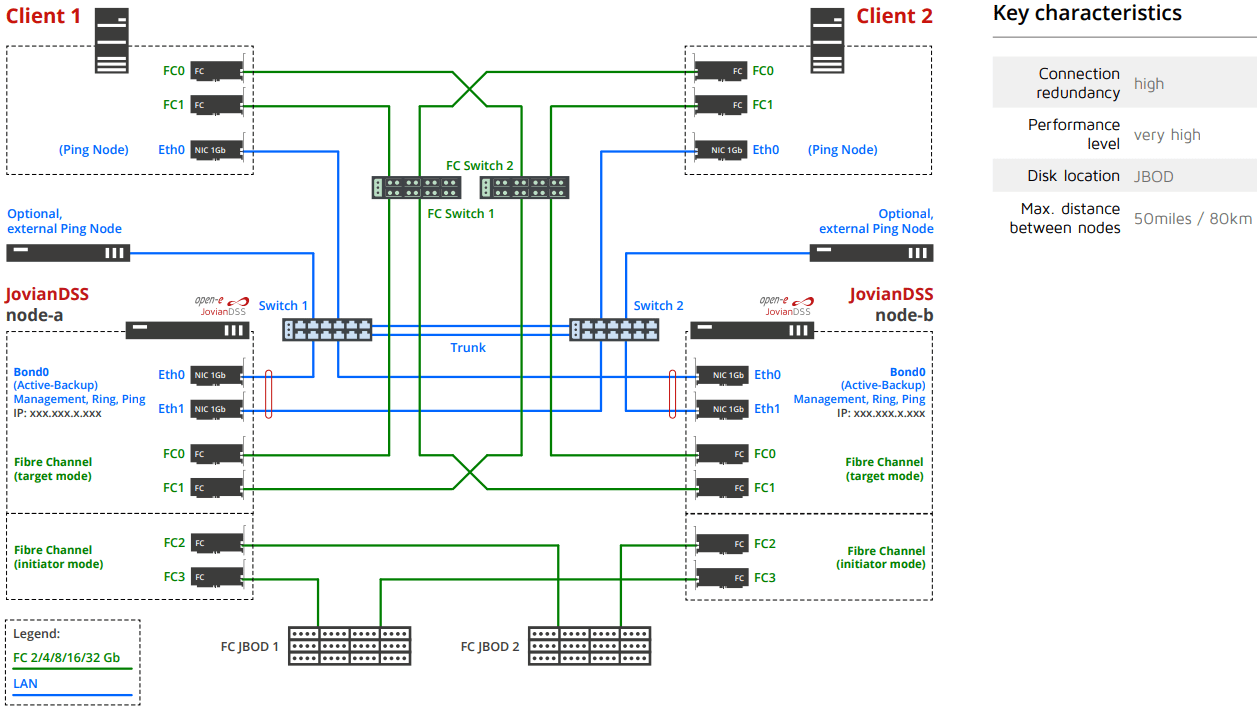Image resolution: width=1257 pixels, height=711 pixels.
Task: Select node-a's FC3 initiator-mode card
Action: point(217,578)
